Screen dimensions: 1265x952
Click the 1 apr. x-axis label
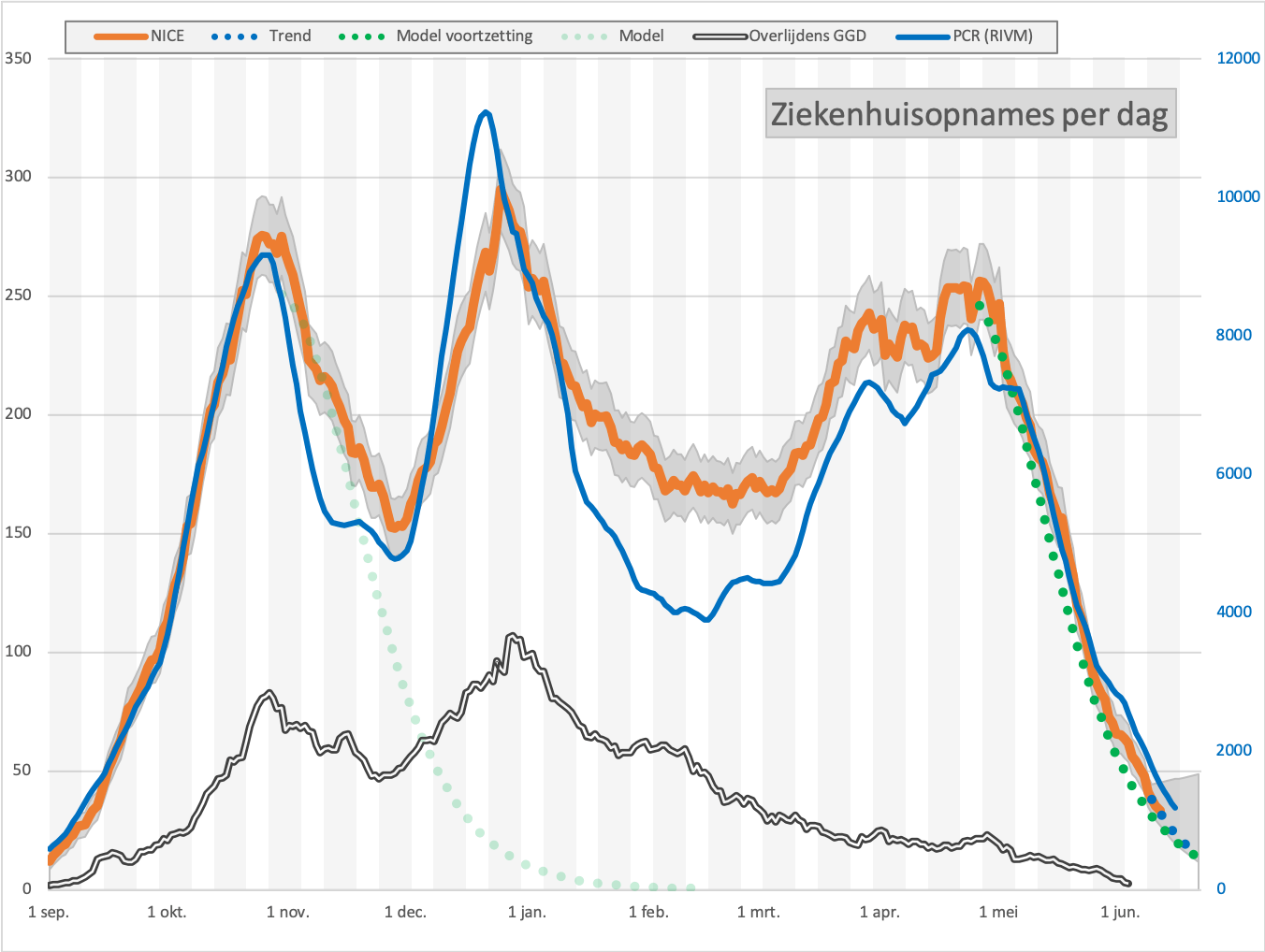[880, 912]
